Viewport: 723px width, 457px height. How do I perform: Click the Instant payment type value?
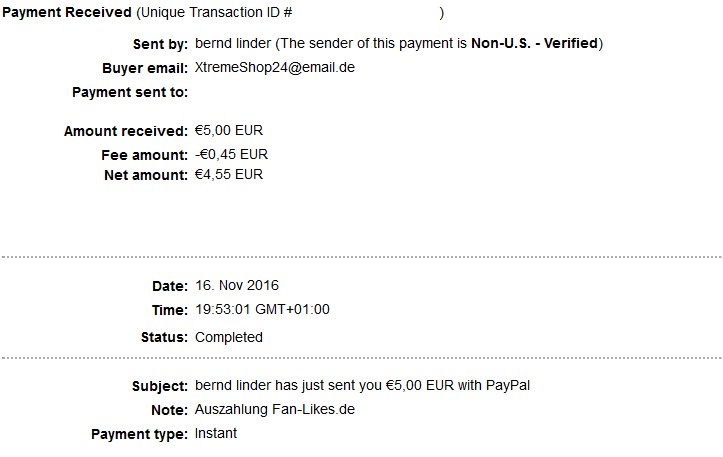point(216,434)
